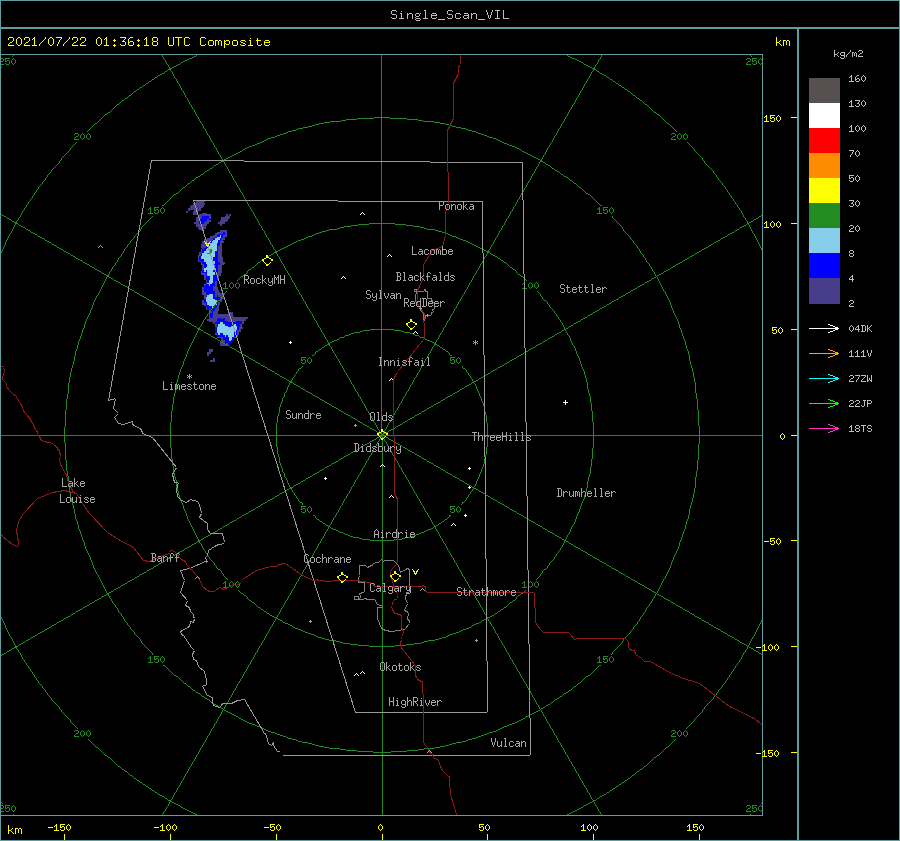The image size is (900, 841).
Task: Click the HighRiver town label
Action: coord(415,702)
